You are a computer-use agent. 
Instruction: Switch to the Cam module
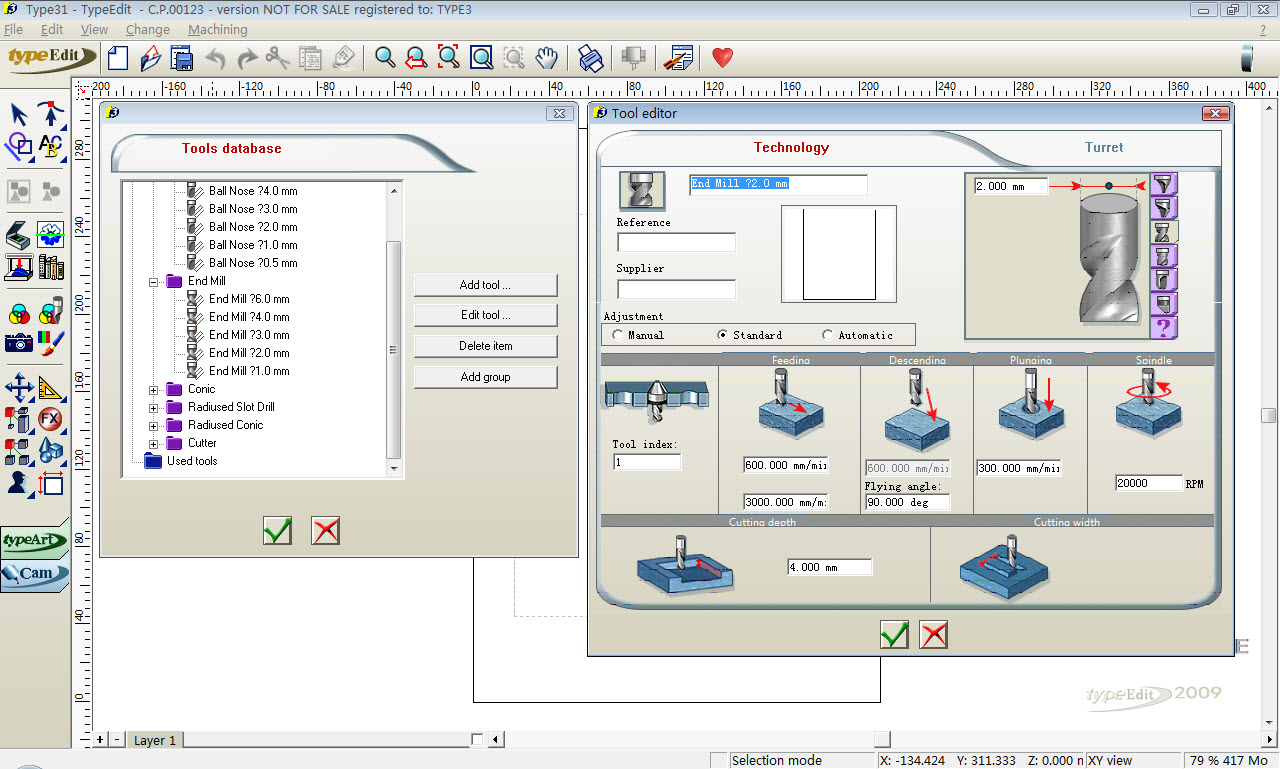[x=35, y=573]
